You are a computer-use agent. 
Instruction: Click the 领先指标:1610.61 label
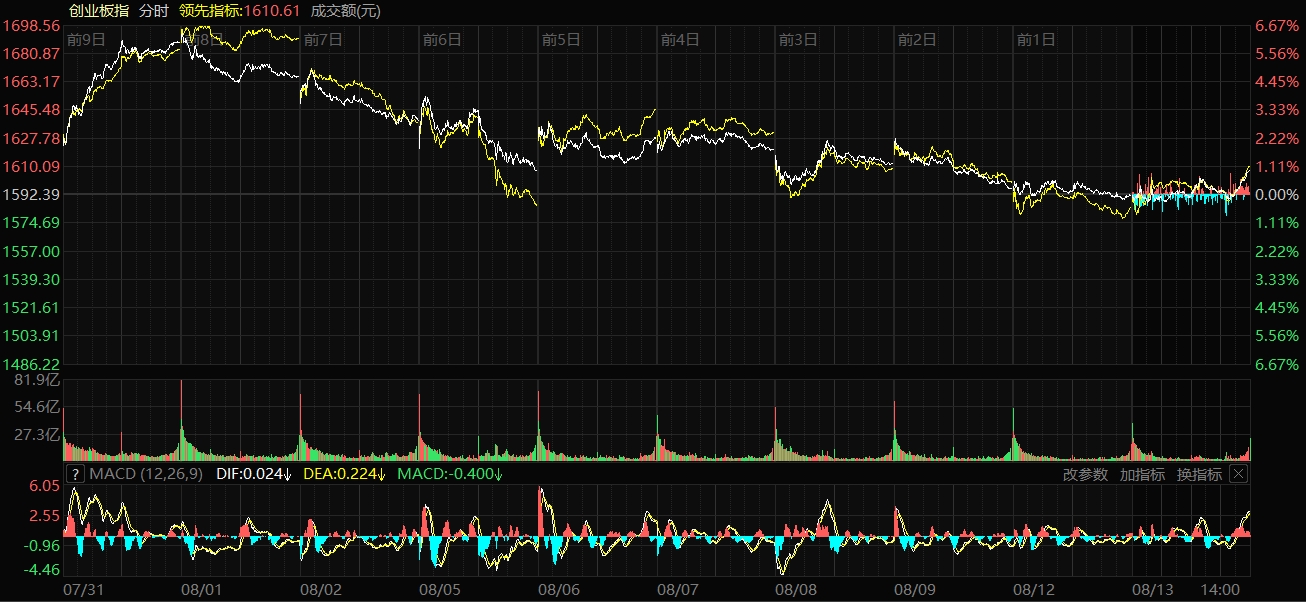click(x=240, y=10)
